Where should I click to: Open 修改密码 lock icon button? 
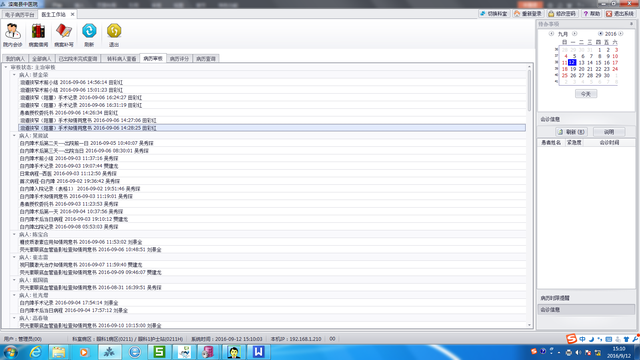[562, 13]
